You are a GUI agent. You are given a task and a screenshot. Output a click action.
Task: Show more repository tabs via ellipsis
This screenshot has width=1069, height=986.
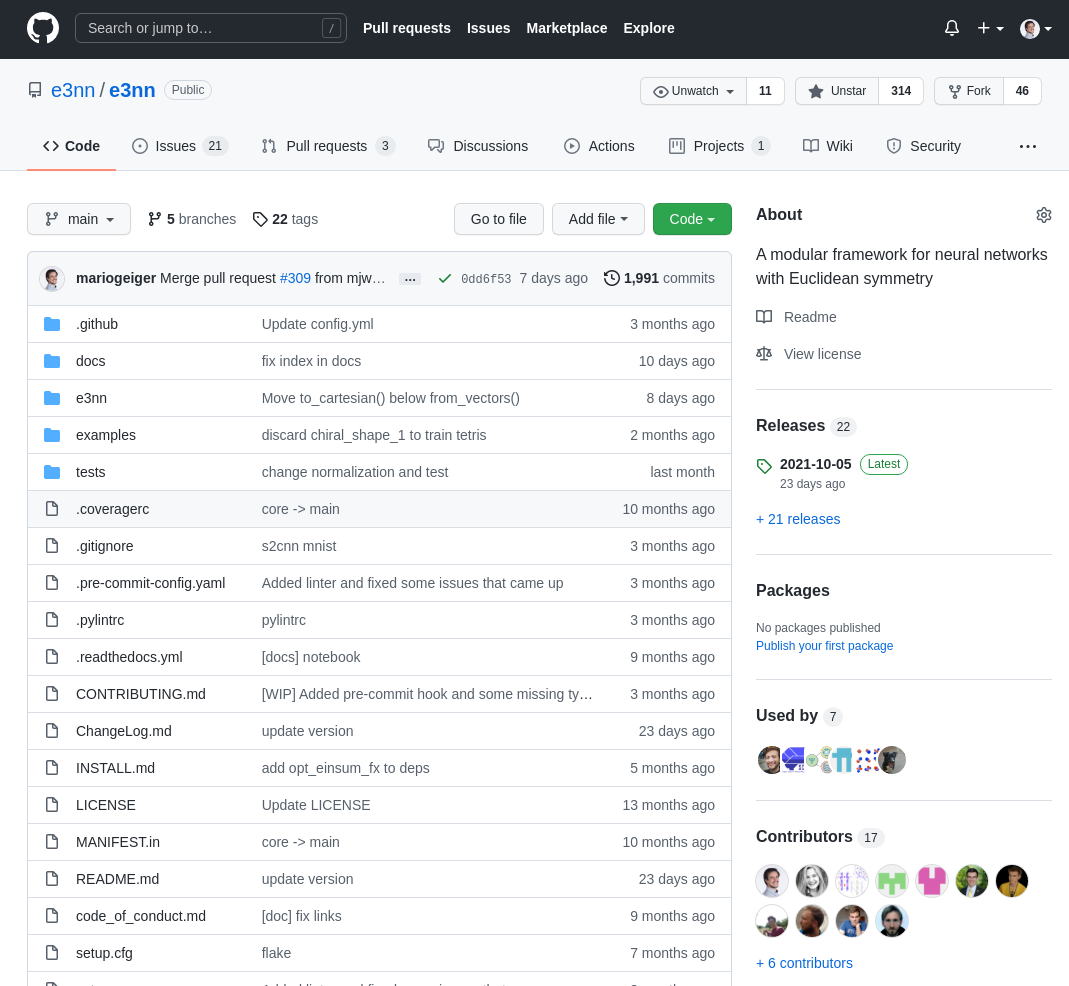click(x=1027, y=146)
